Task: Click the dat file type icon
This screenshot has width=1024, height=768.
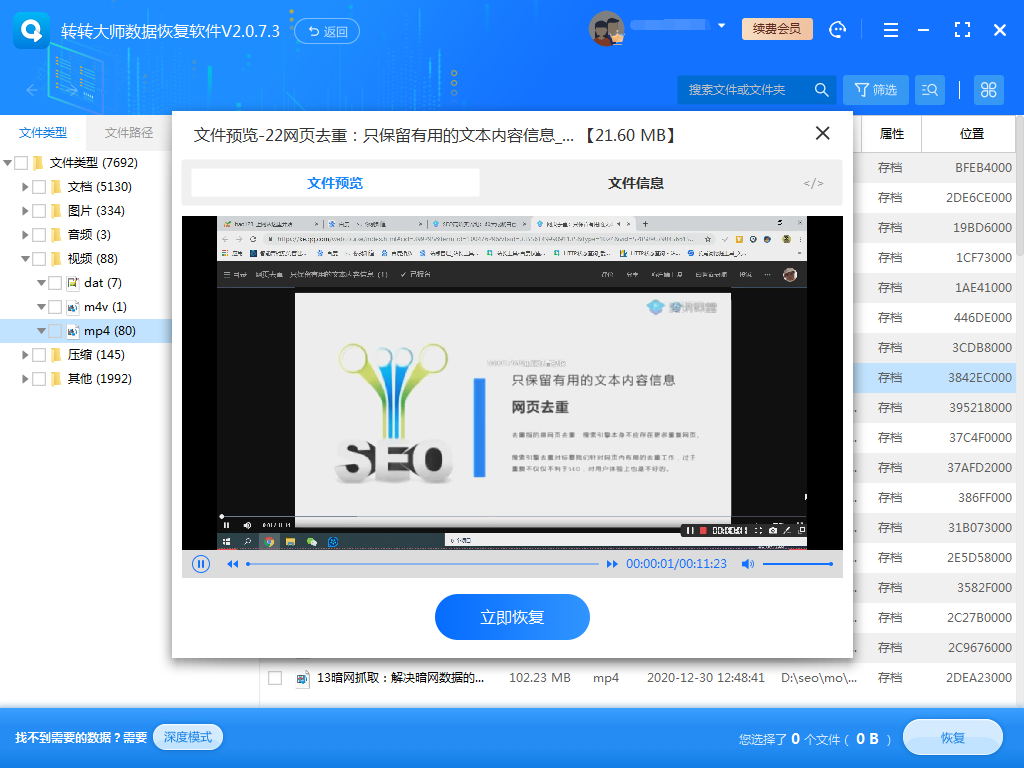Action: (x=73, y=283)
